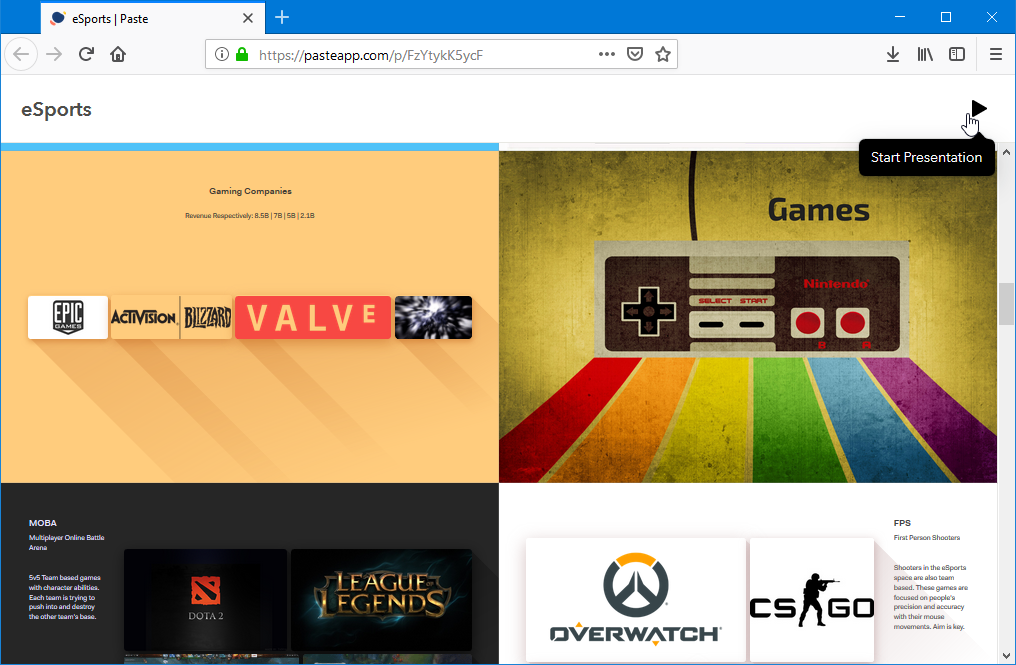Image resolution: width=1016 pixels, height=665 pixels.
Task: Bookmark this page with the star
Action: click(662, 54)
